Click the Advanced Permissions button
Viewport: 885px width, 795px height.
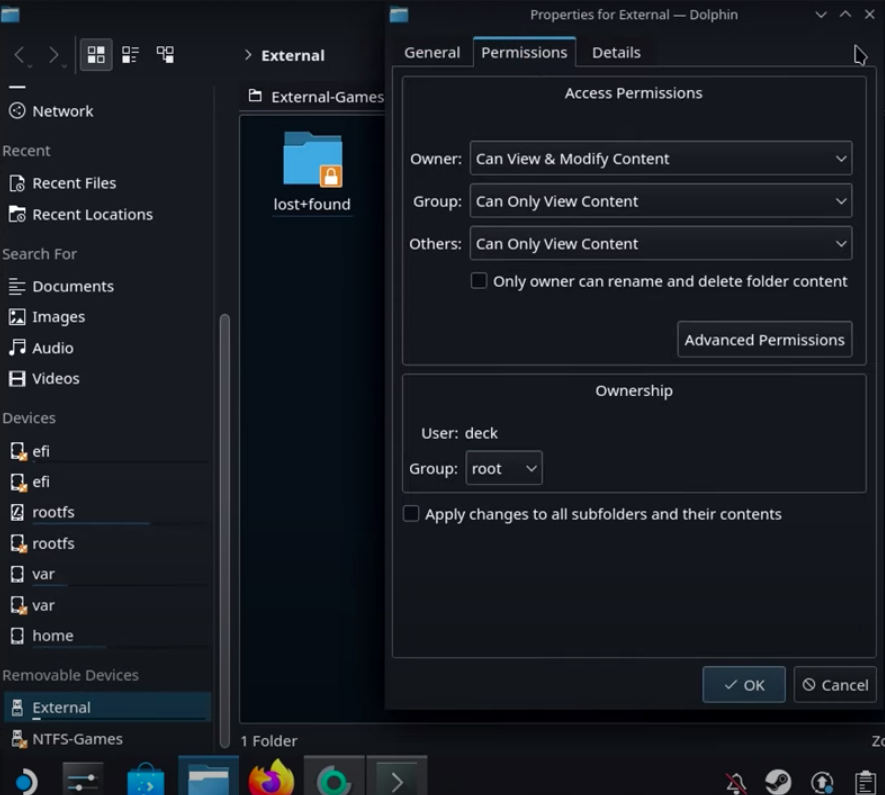764,340
